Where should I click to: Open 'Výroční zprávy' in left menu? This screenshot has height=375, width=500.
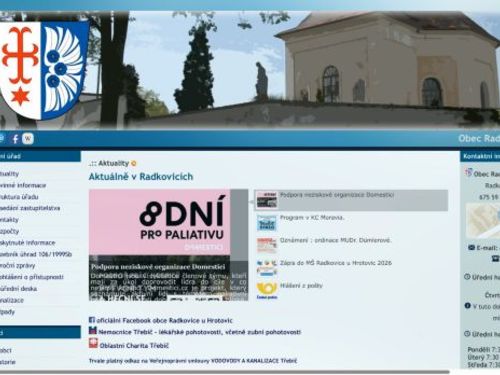point(17,266)
